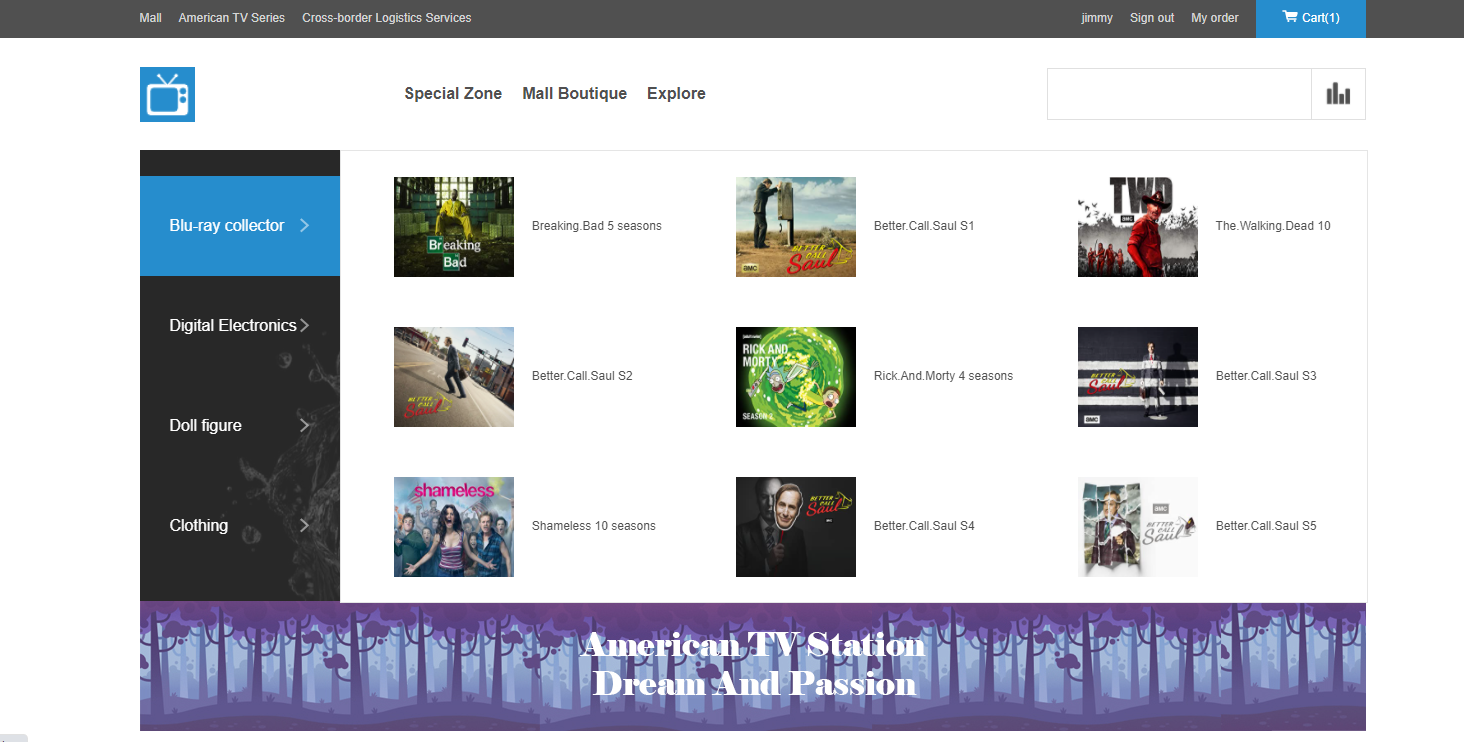This screenshot has height=742, width=1464.
Task: Expand the Digital Electronics category arrow
Action: point(304,326)
